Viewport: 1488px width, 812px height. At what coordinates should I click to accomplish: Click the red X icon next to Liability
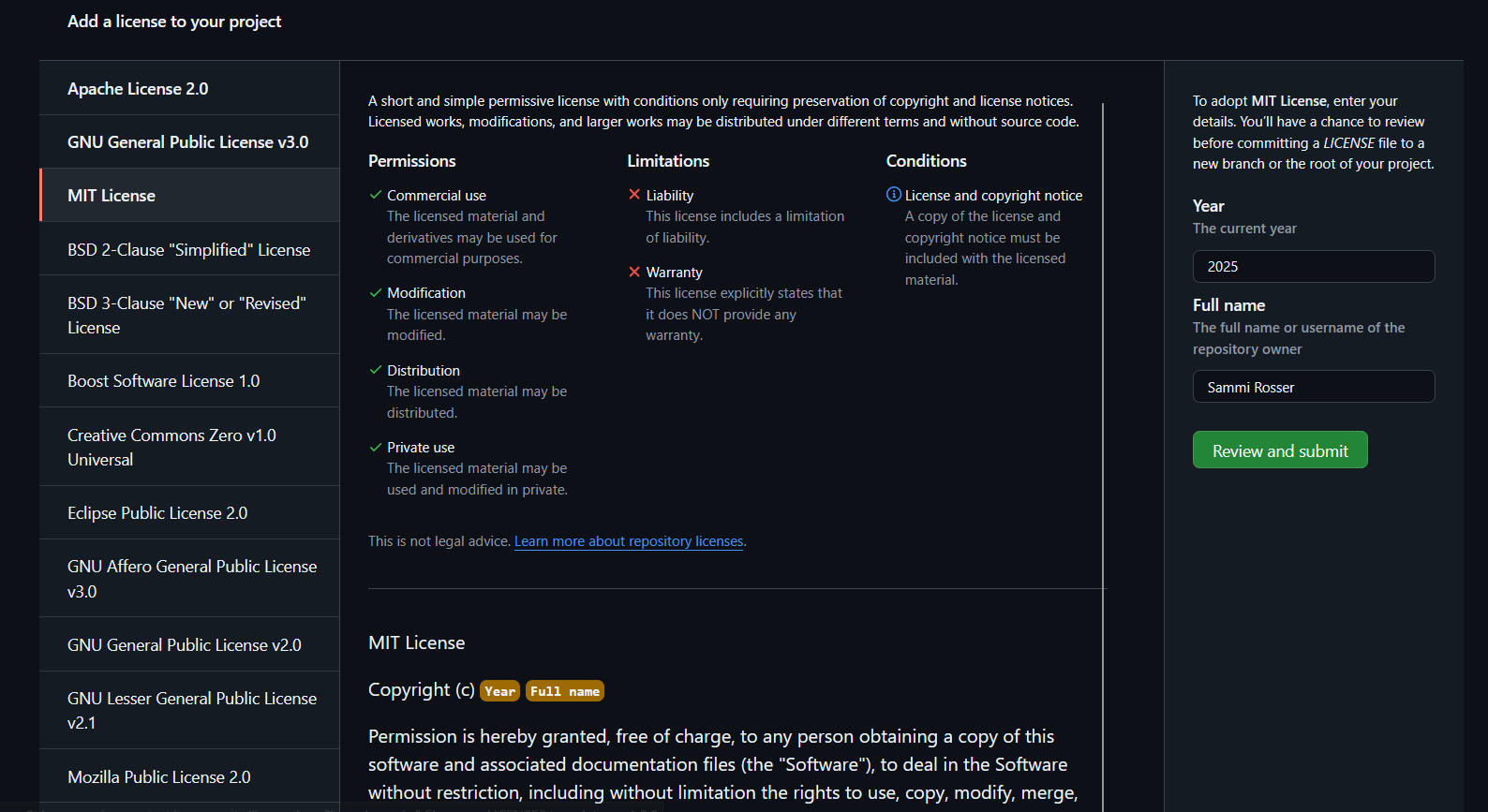click(634, 195)
